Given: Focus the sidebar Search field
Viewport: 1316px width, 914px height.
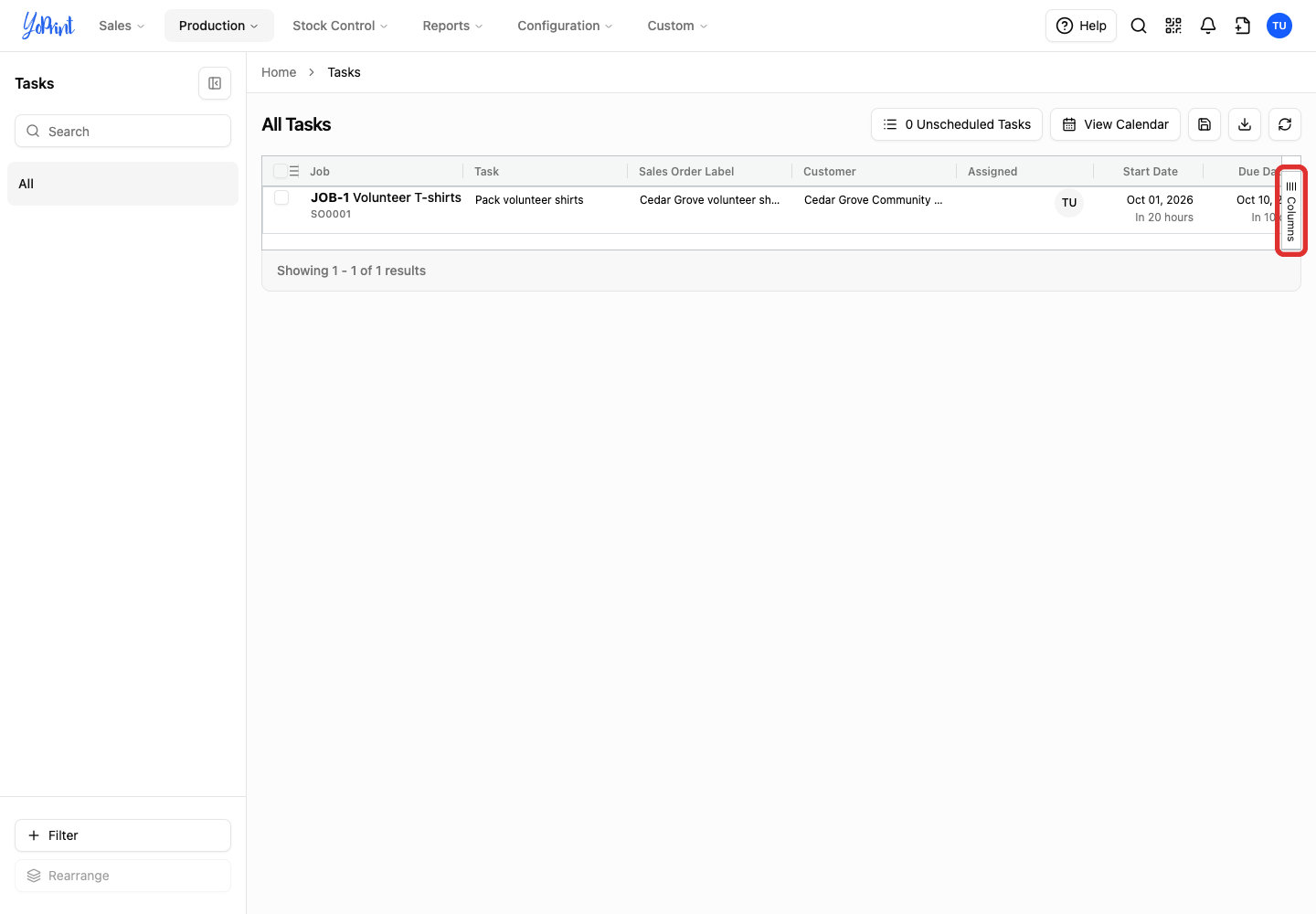Looking at the screenshot, I should (x=122, y=131).
